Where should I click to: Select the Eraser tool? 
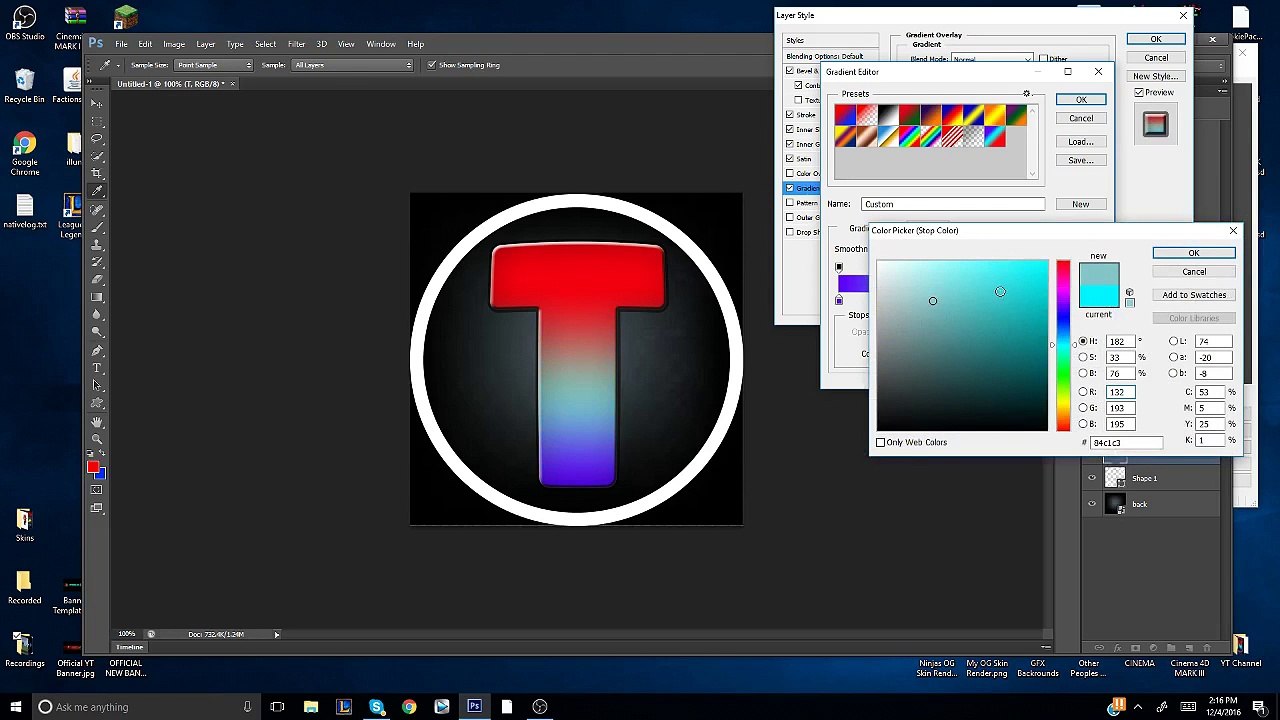[97, 279]
